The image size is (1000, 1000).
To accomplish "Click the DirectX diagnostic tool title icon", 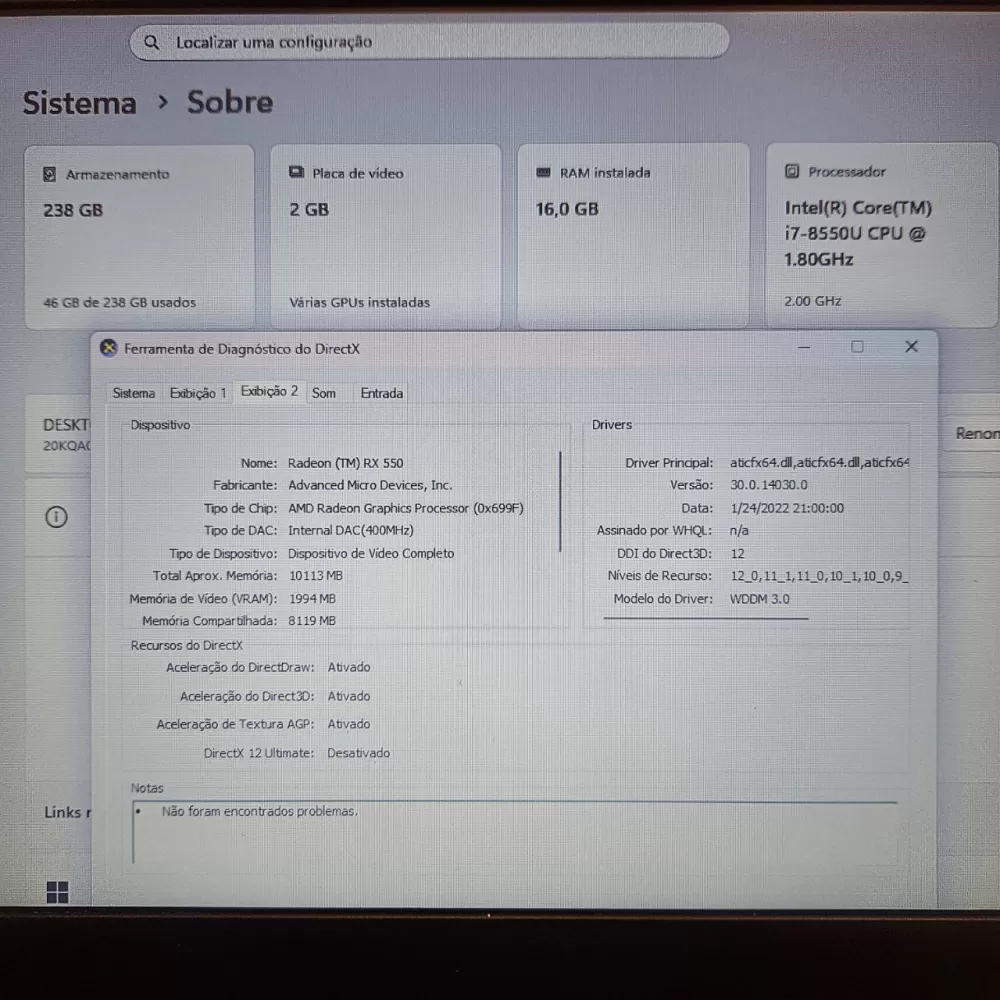I will 108,348.
